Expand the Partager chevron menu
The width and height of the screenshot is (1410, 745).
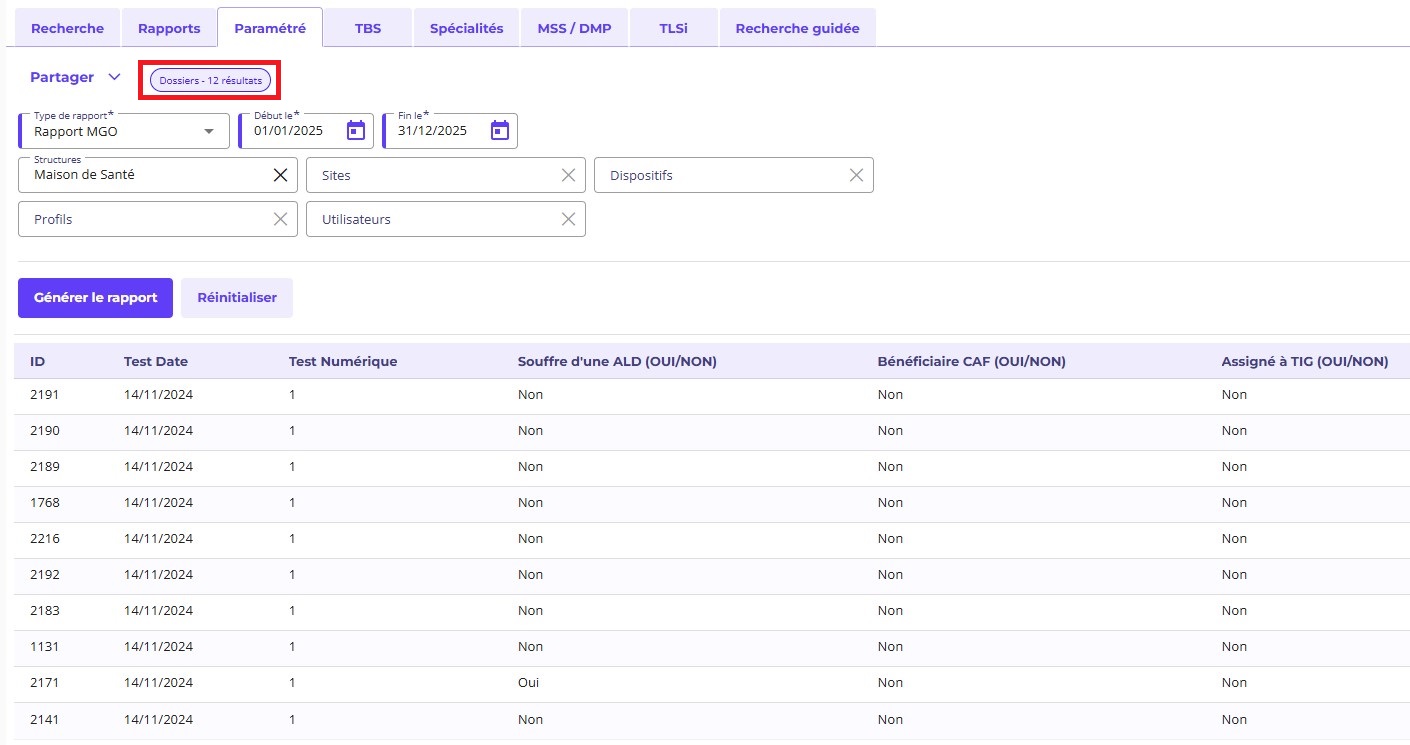114,78
